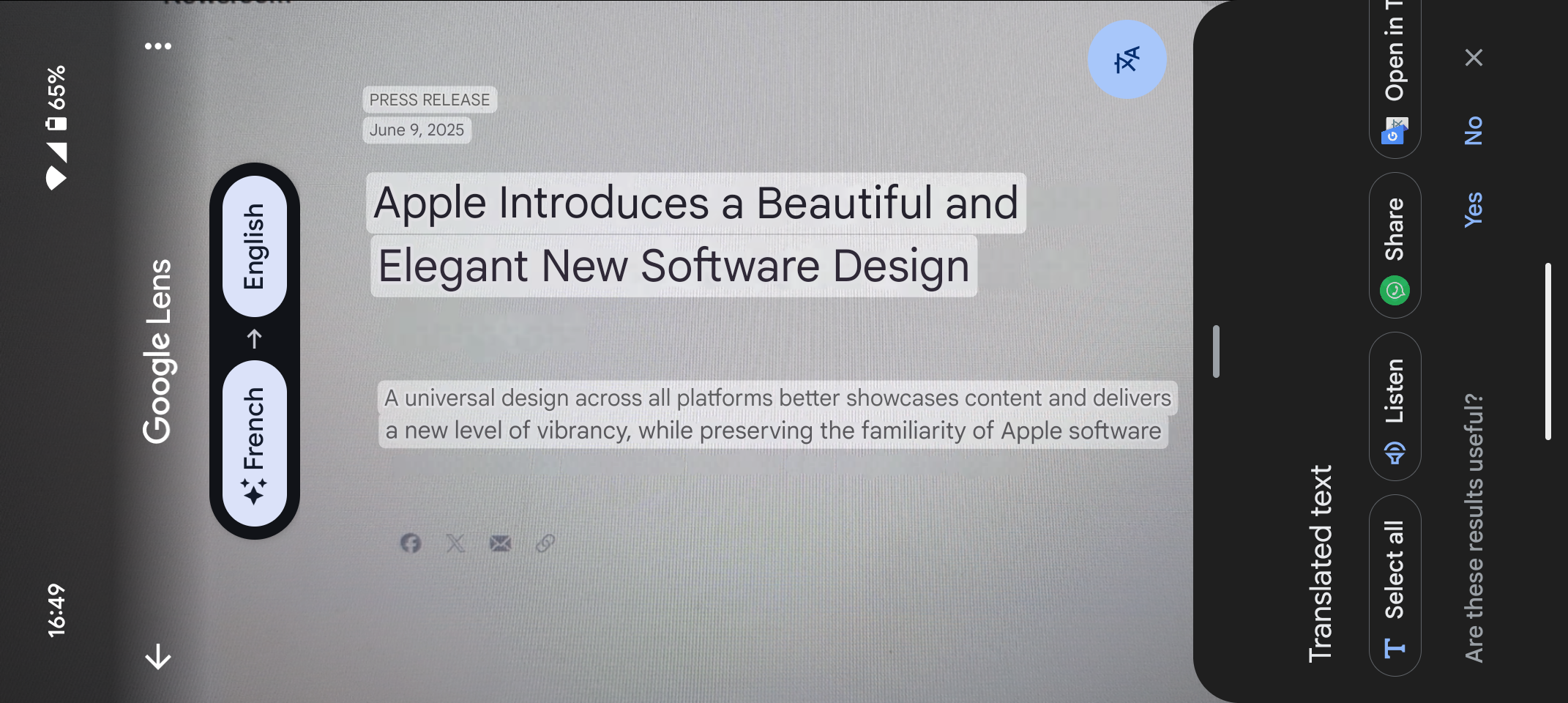Click the bottom sheet drag handle

[1216, 351]
